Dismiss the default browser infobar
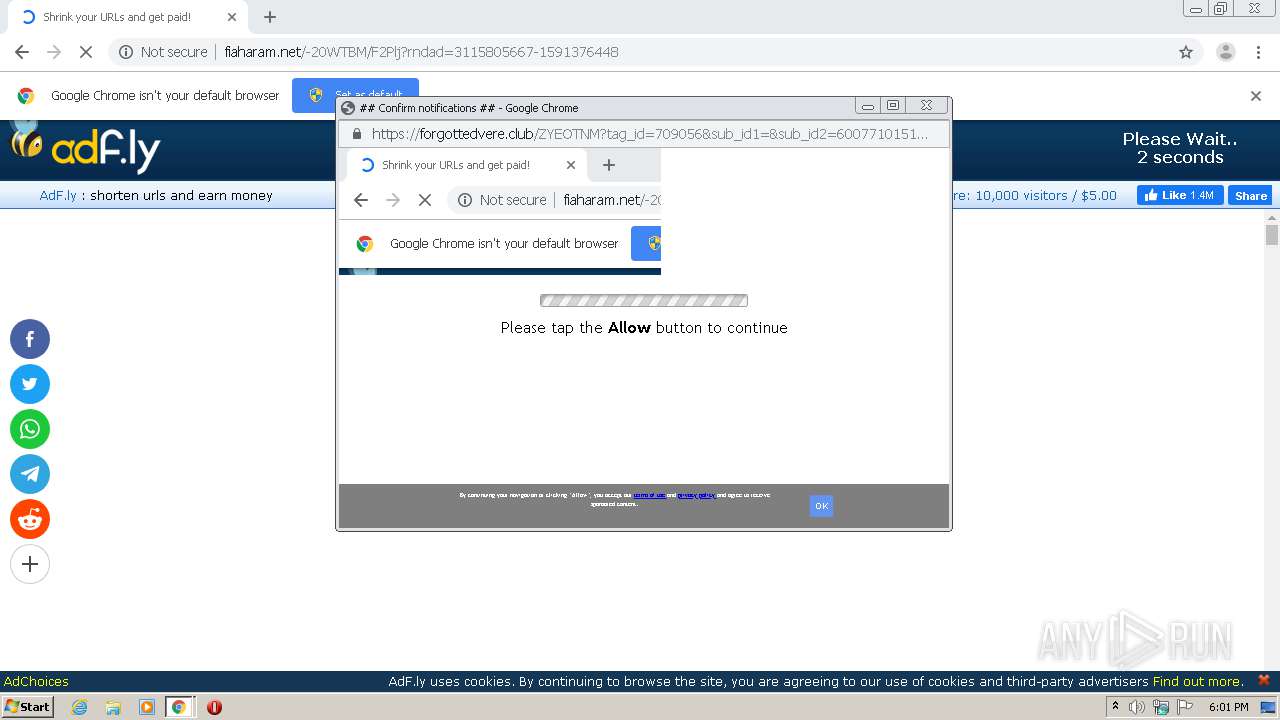The width and height of the screenshot is (1280, 720). (1256, 96)
